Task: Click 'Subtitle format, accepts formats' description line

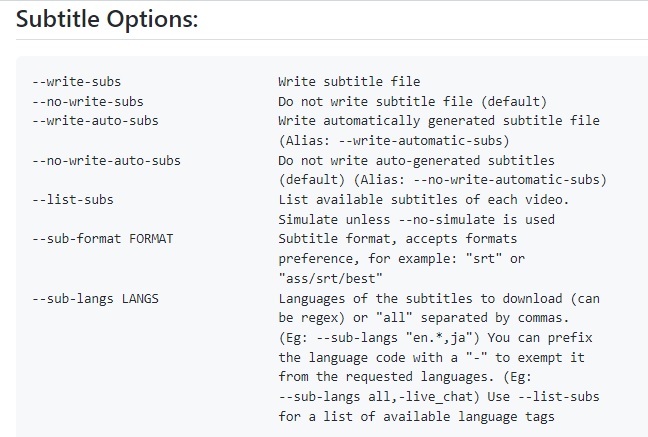Action: 397,239
